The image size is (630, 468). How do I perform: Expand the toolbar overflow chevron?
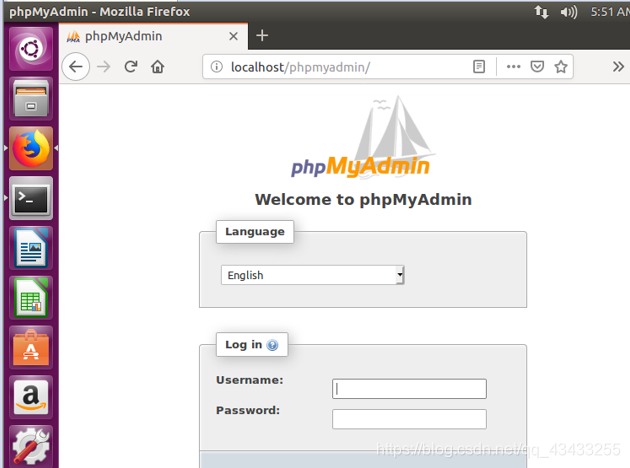click(x=618, y=67)
